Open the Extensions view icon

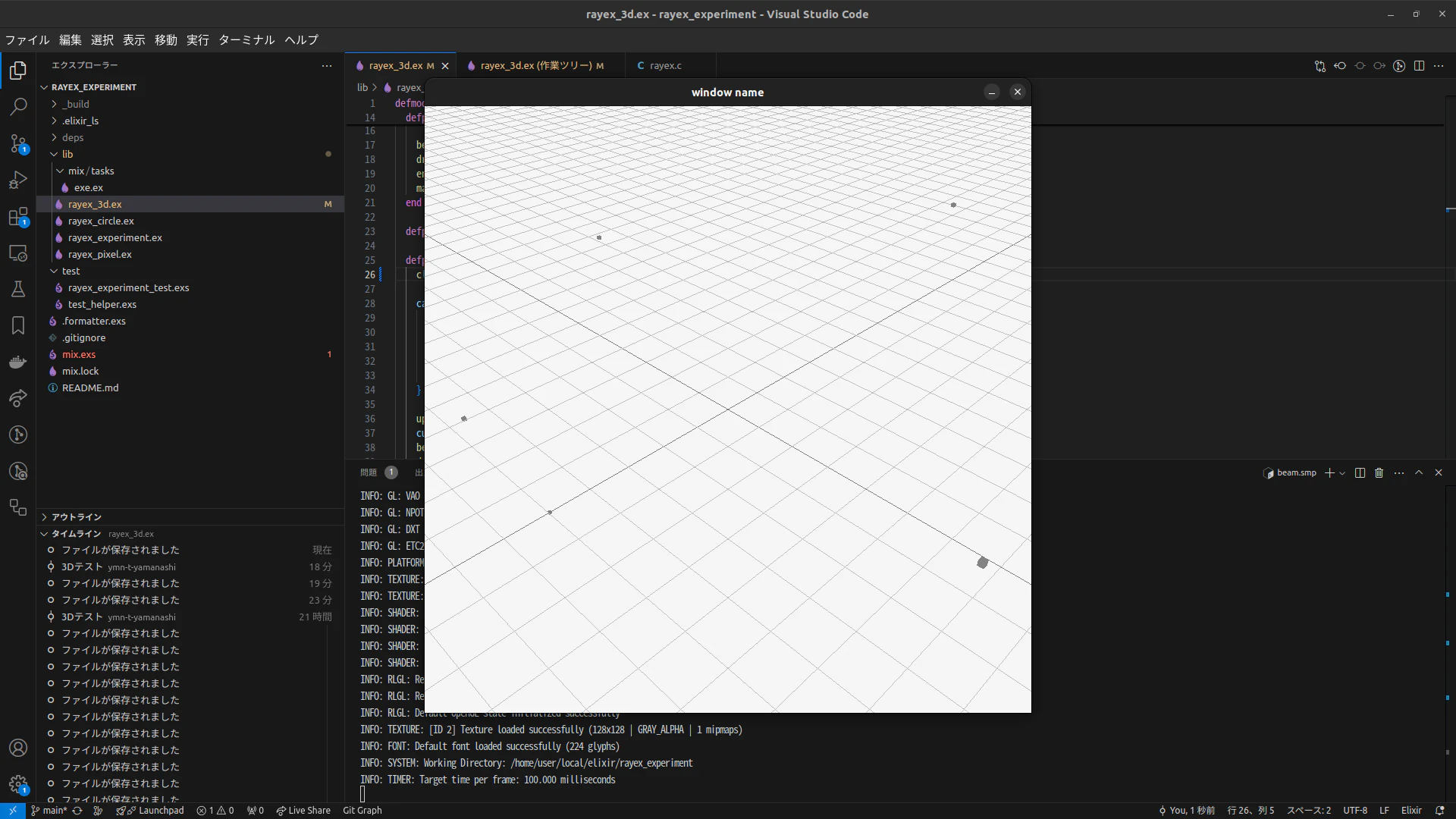point(18,216)
